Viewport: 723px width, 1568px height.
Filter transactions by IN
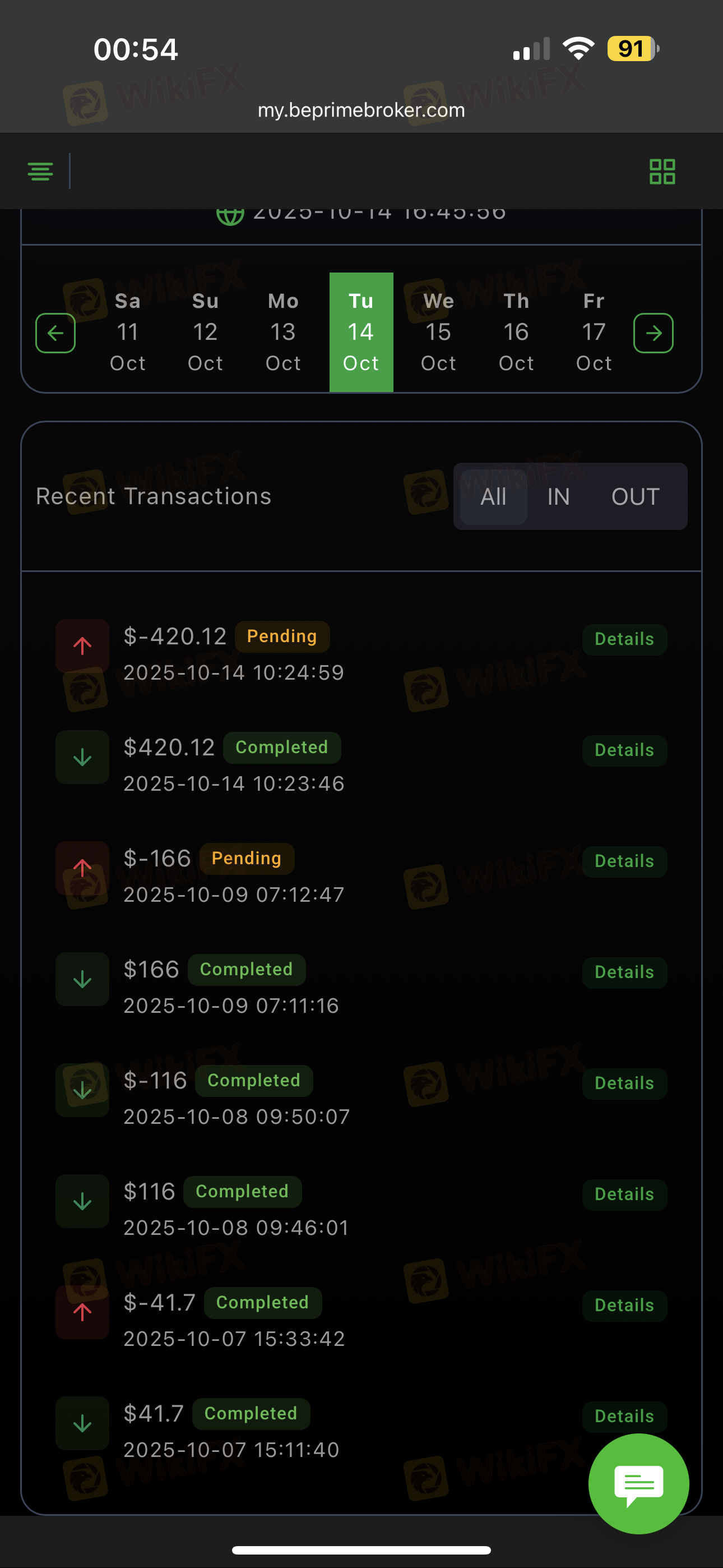coord(558,497)
